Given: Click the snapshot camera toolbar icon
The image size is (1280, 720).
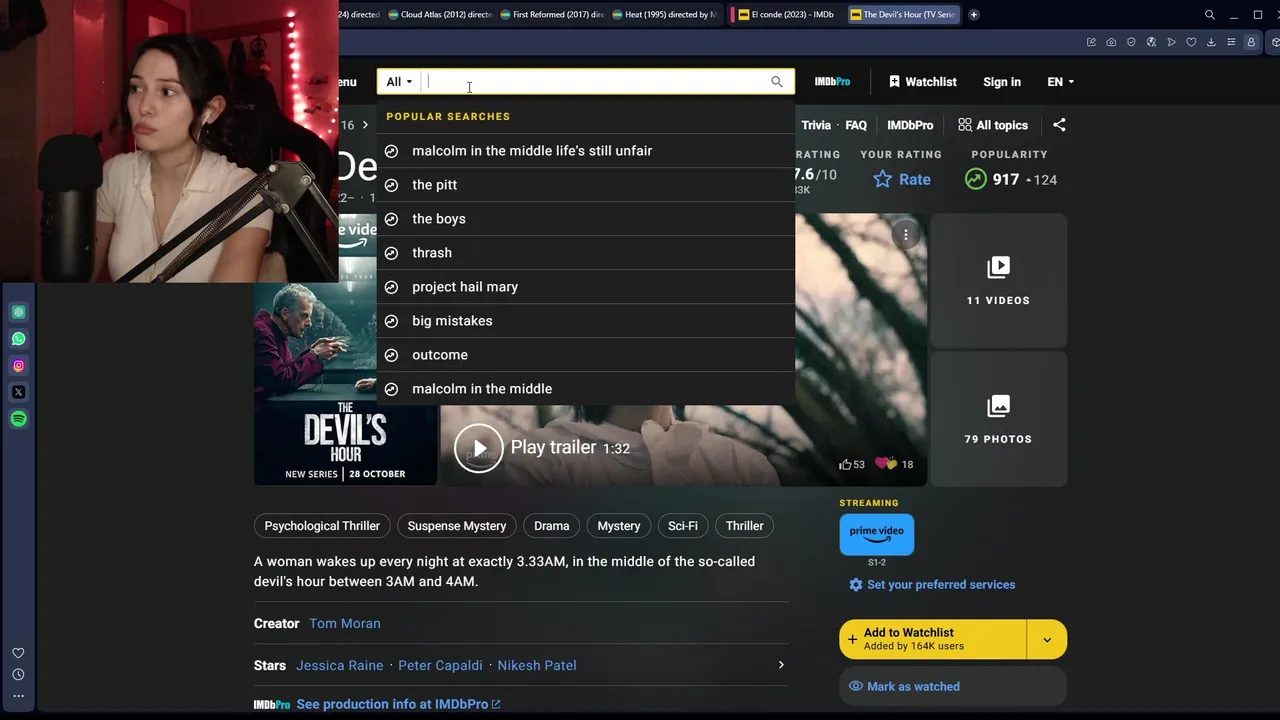Looking at the screenshot, I should tap(1111, 42).
